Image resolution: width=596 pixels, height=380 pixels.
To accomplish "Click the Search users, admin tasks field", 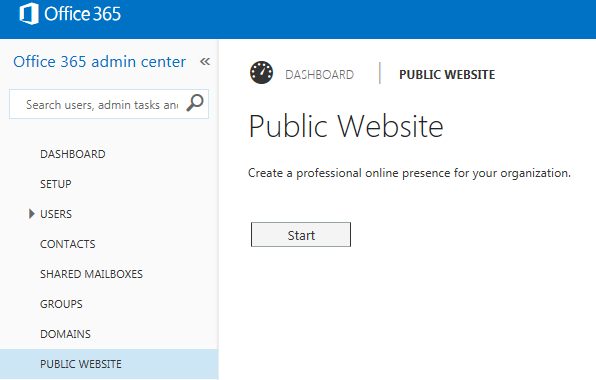I will pos(109,104).
